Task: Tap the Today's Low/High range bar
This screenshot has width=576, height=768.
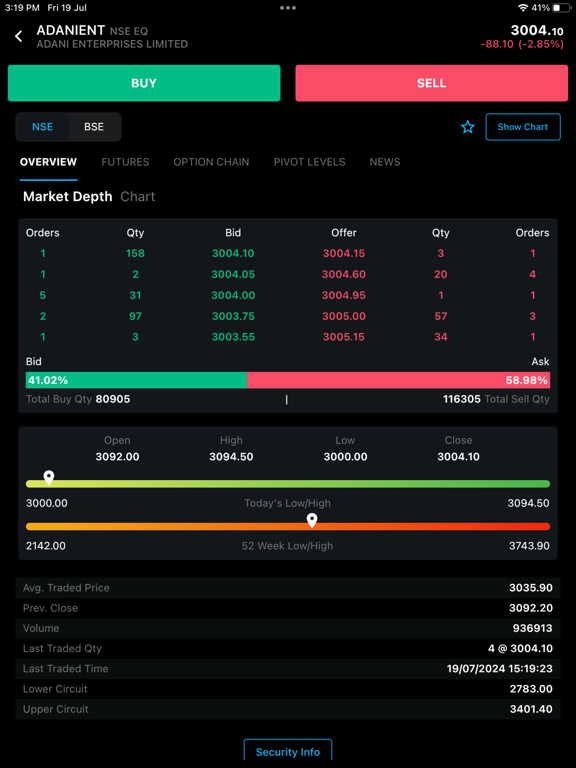Action: tap(288, 484)
